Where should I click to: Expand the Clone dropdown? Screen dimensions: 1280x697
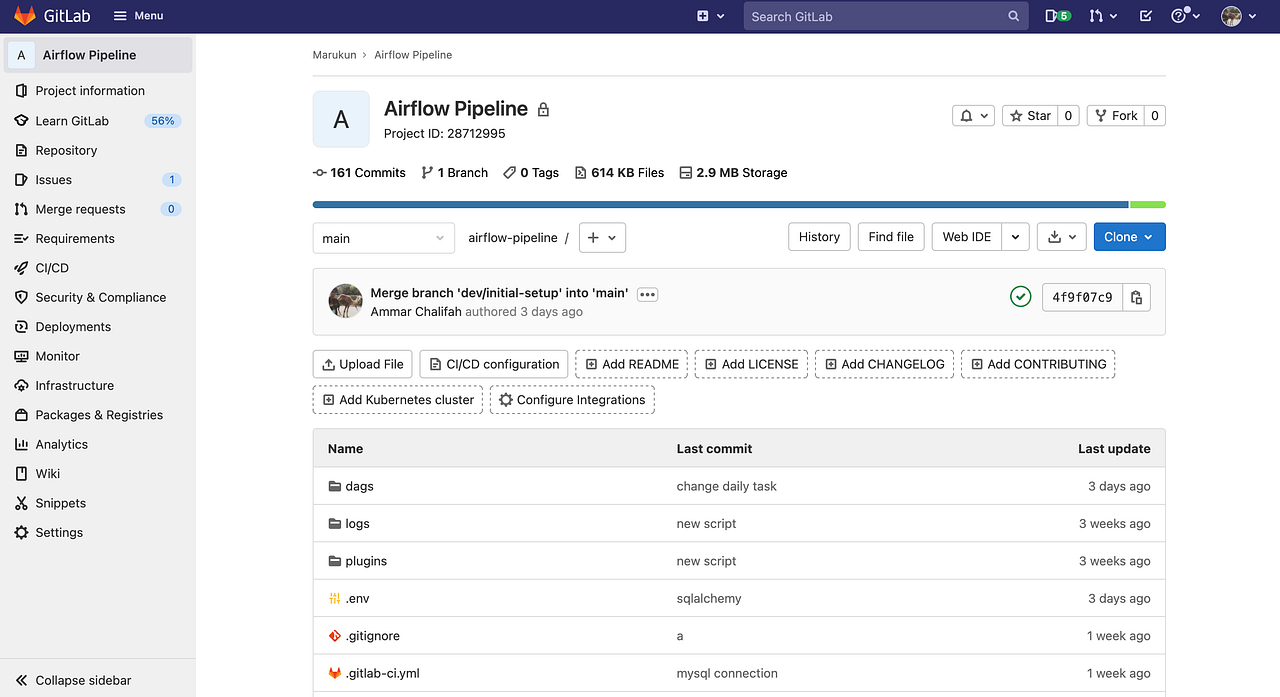point(1129,237)
